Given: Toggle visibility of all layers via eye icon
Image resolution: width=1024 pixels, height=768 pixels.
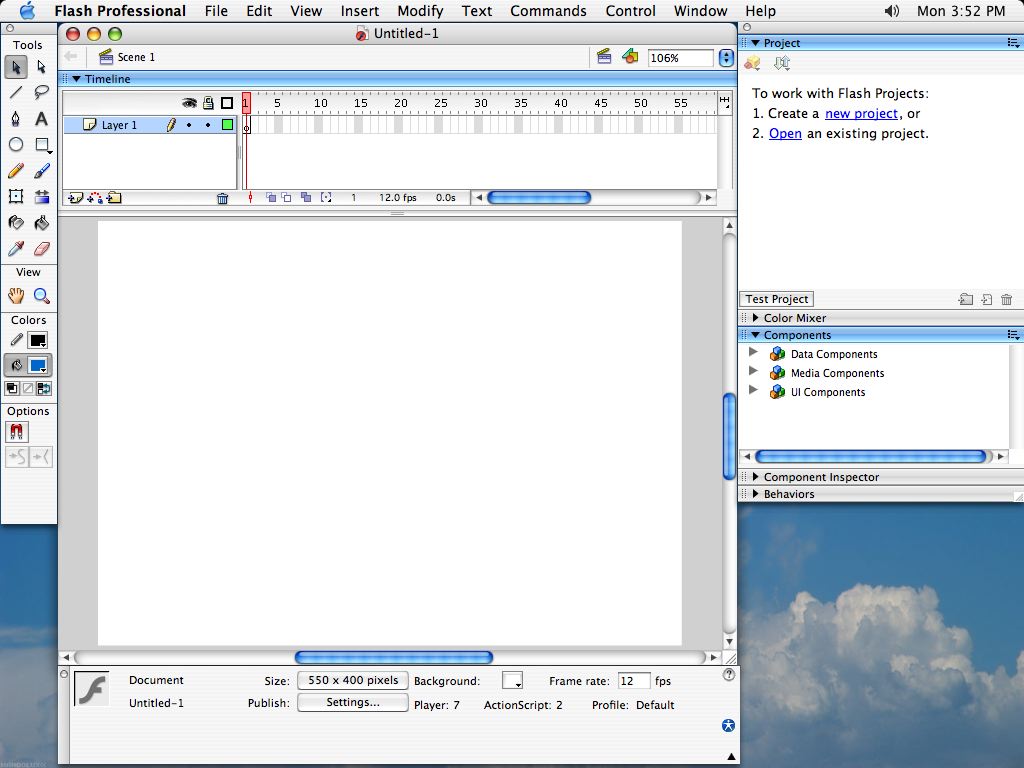Looking at the screenshot, I should (189, 103).
